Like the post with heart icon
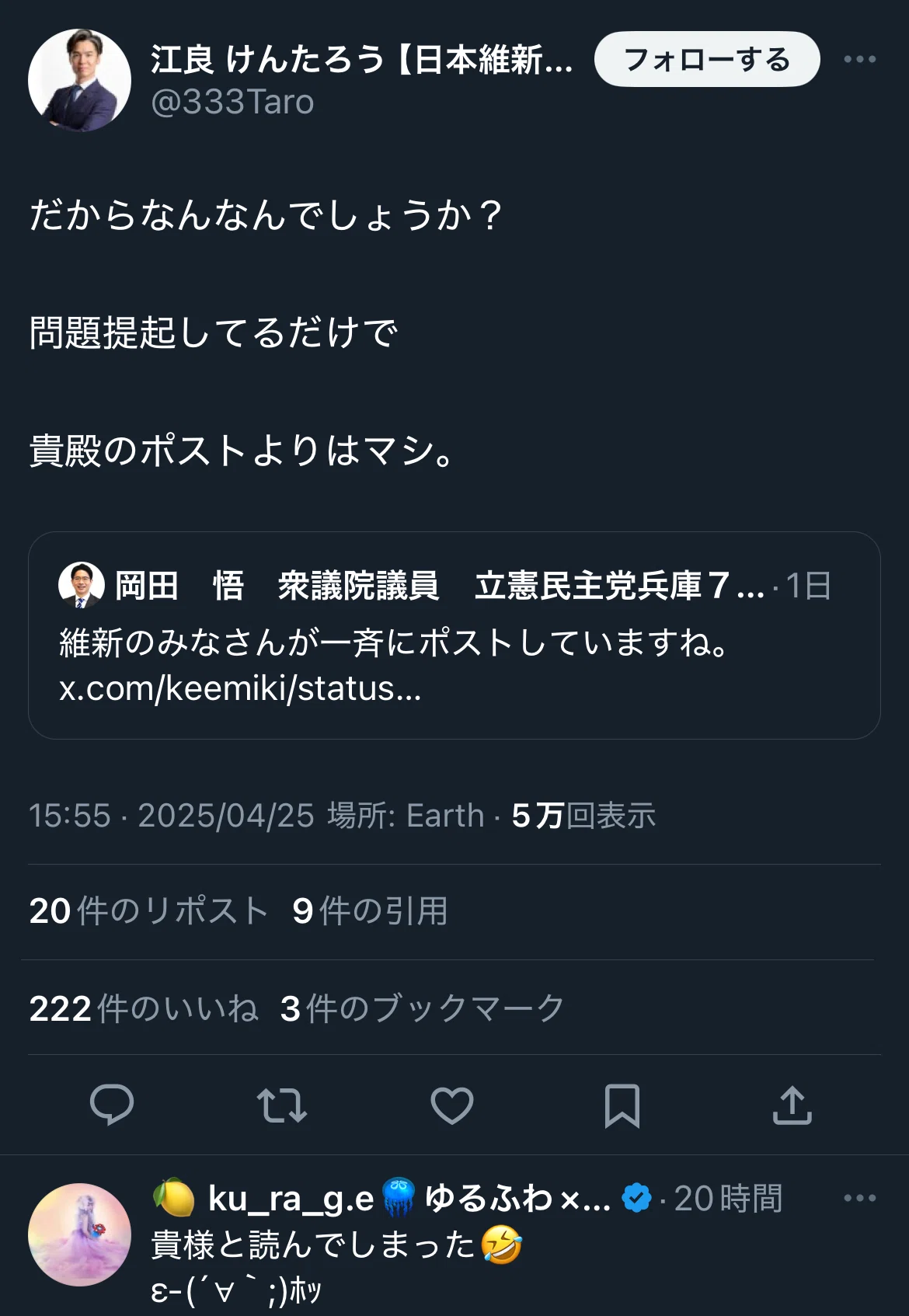The image size is (909, 1316). [452, 1105]
